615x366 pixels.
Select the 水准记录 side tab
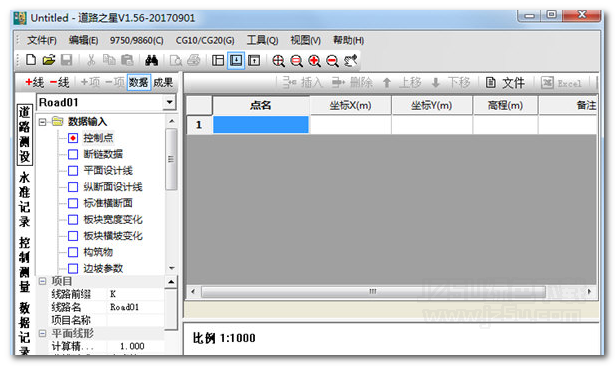(x=24, y=199)
